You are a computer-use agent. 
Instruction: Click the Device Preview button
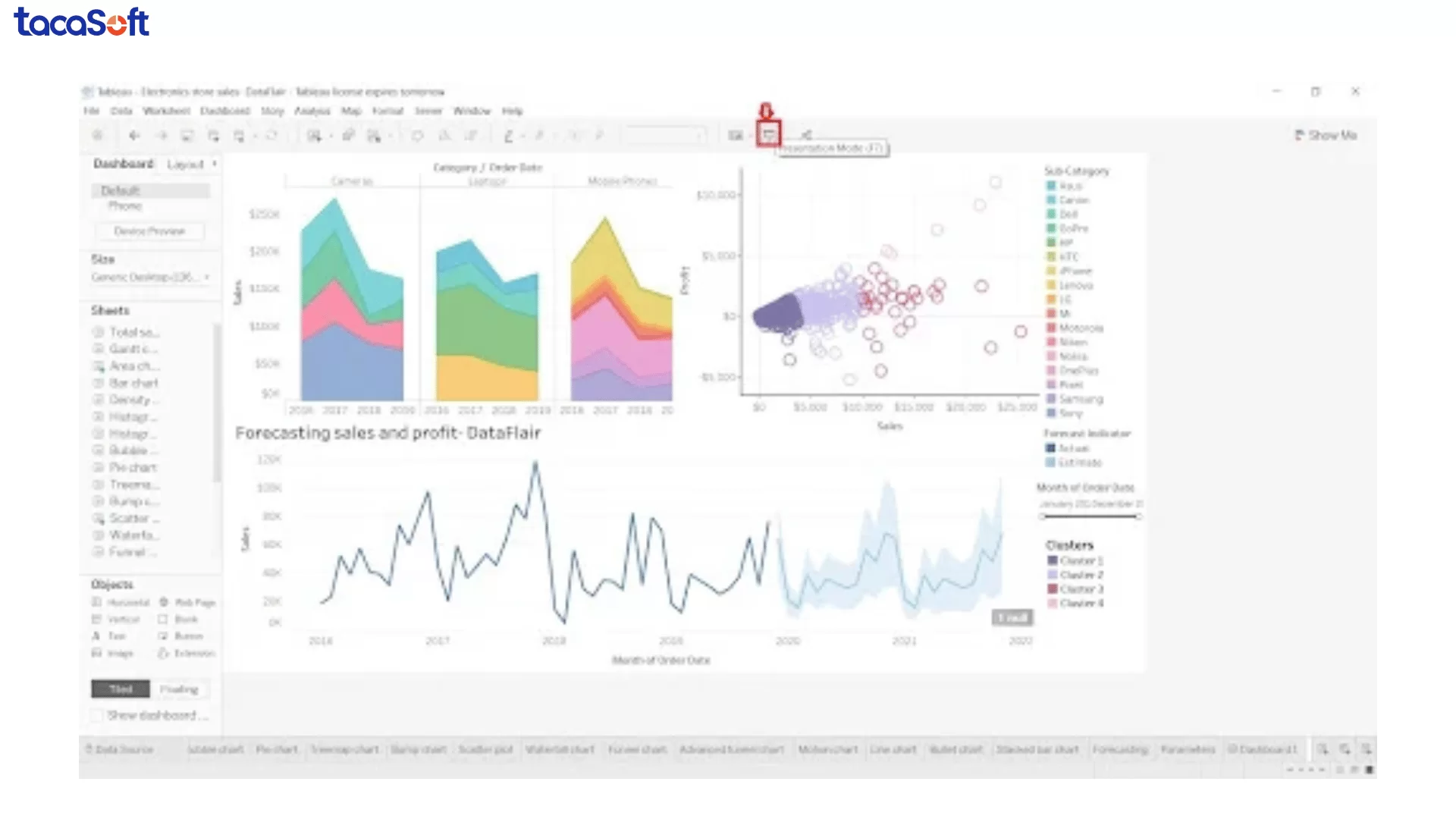[149, 231]
